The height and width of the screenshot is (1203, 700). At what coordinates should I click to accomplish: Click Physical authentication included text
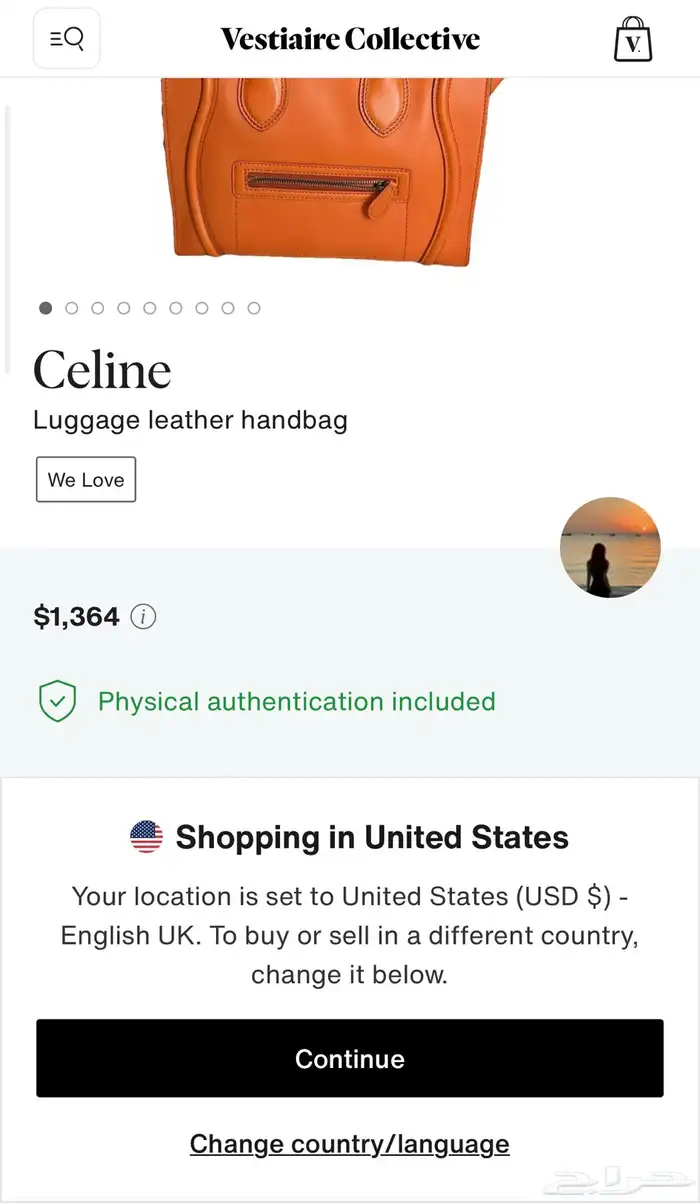tap(297, 701)
